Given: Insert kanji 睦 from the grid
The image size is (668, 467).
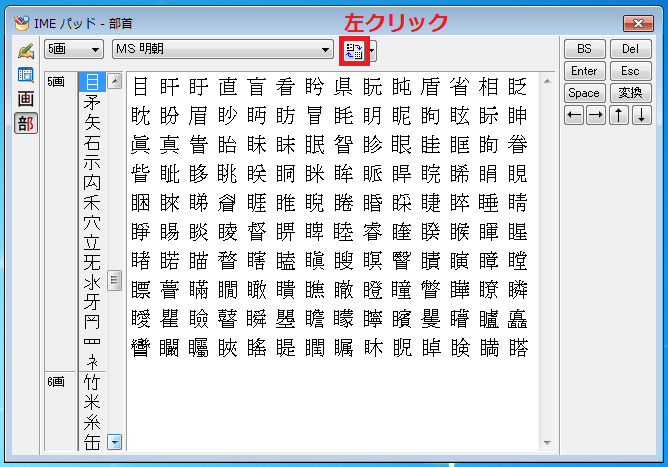Looking at the screenshot, I should (343, 232).
